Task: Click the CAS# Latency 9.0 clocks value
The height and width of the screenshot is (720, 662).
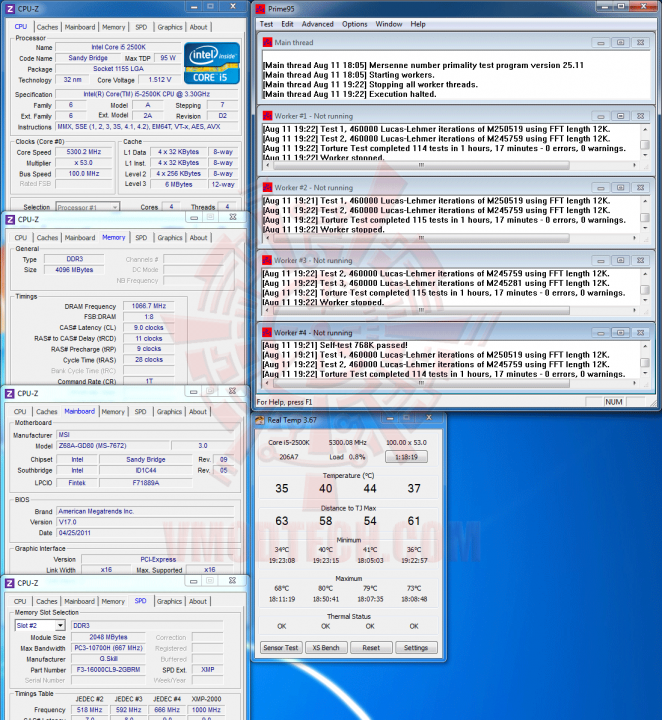Action: 149,327
